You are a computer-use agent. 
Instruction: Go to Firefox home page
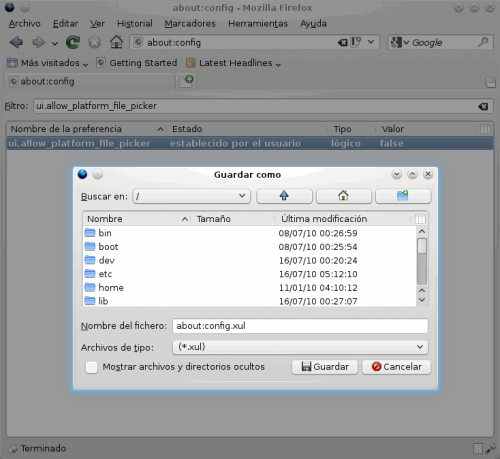click(116, 42)
